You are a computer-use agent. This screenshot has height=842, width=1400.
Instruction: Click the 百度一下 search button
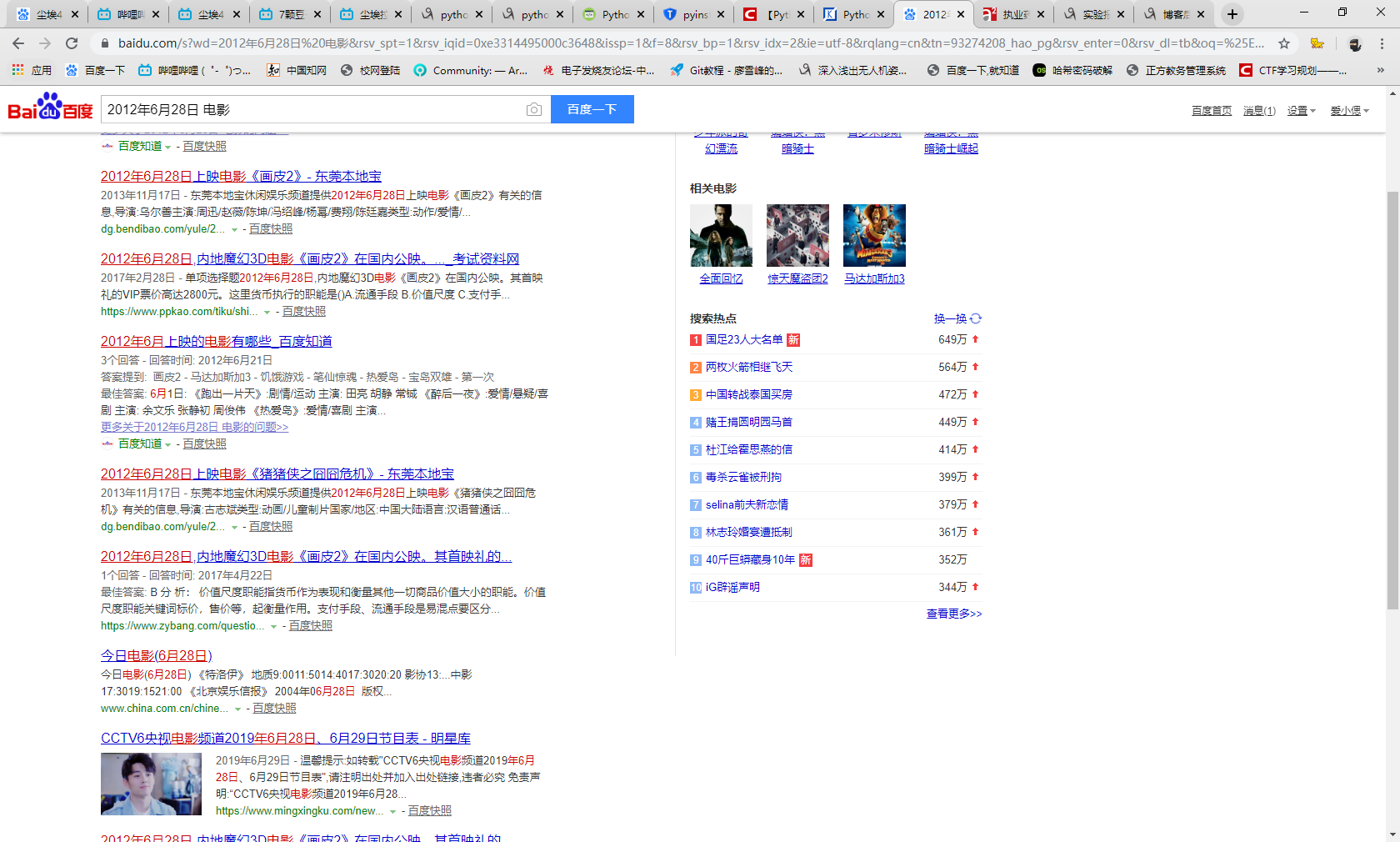click(x=592, y=109)
